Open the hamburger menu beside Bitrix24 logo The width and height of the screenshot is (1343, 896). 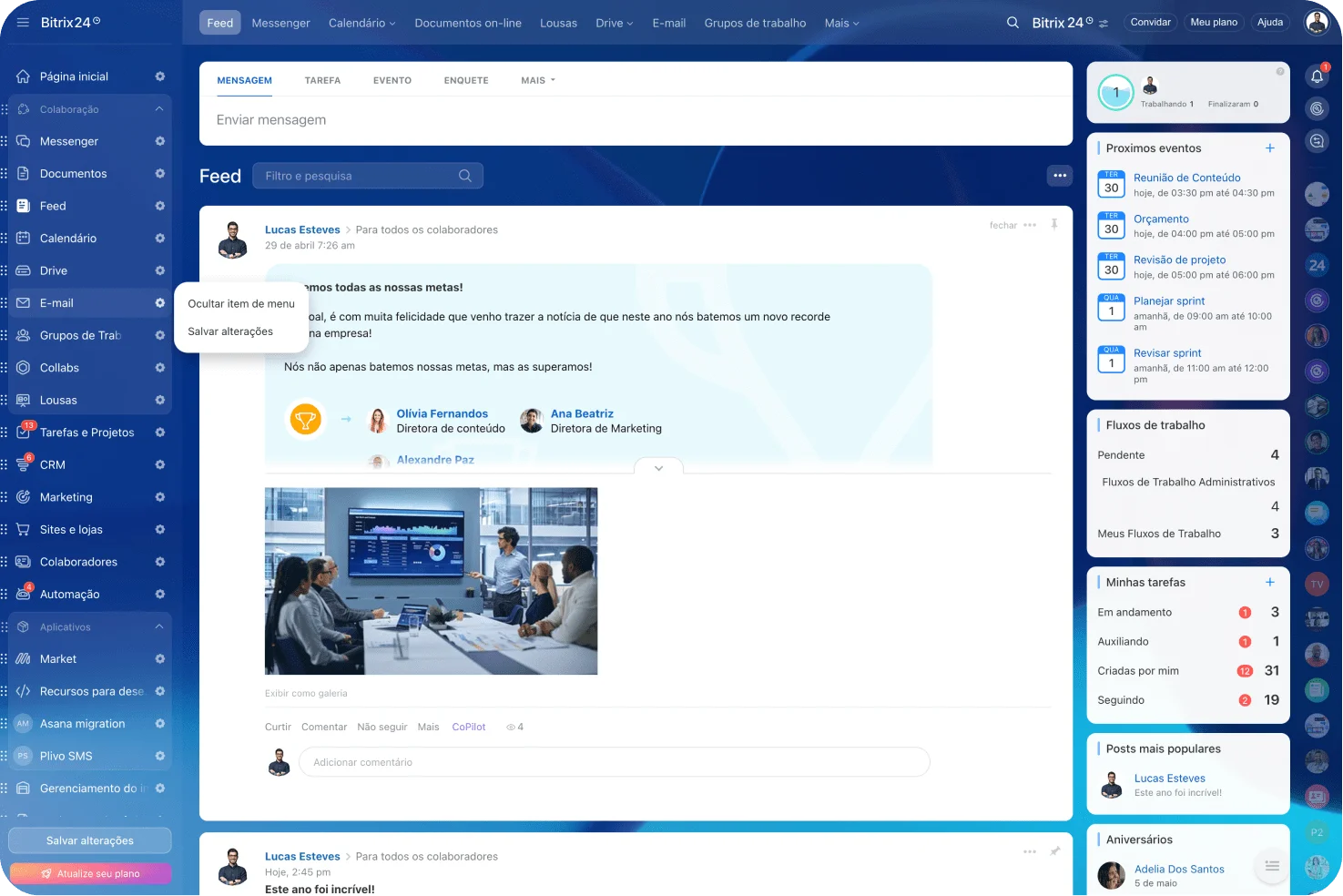(23, 23)
